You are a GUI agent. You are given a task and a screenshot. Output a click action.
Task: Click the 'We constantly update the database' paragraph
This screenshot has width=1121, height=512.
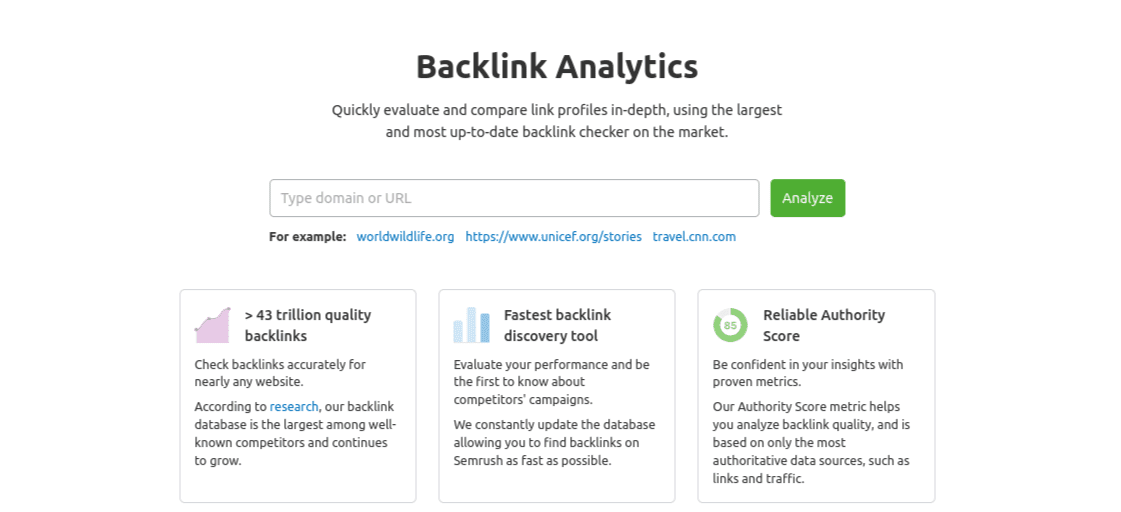[554, 443]
